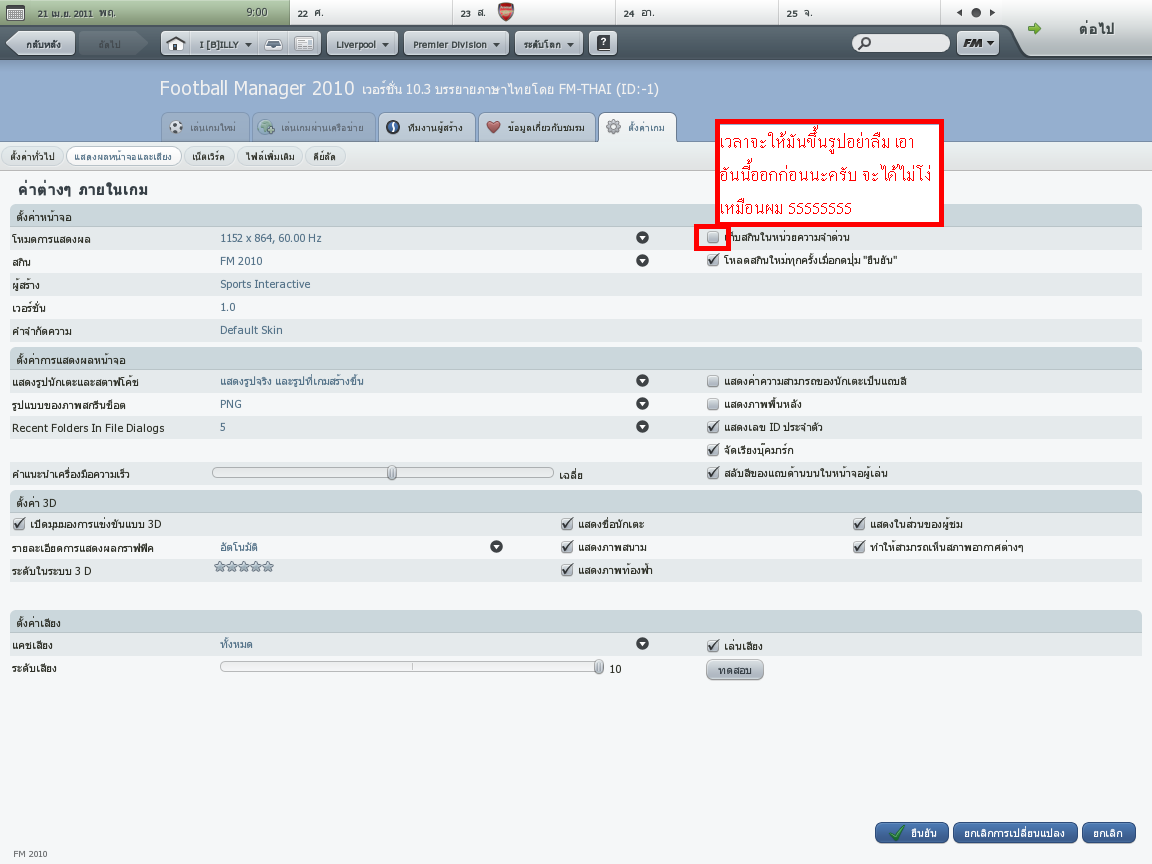Select extra files sub-tab
Viewport: 1152px width, 864px height.
coord(270,156)
